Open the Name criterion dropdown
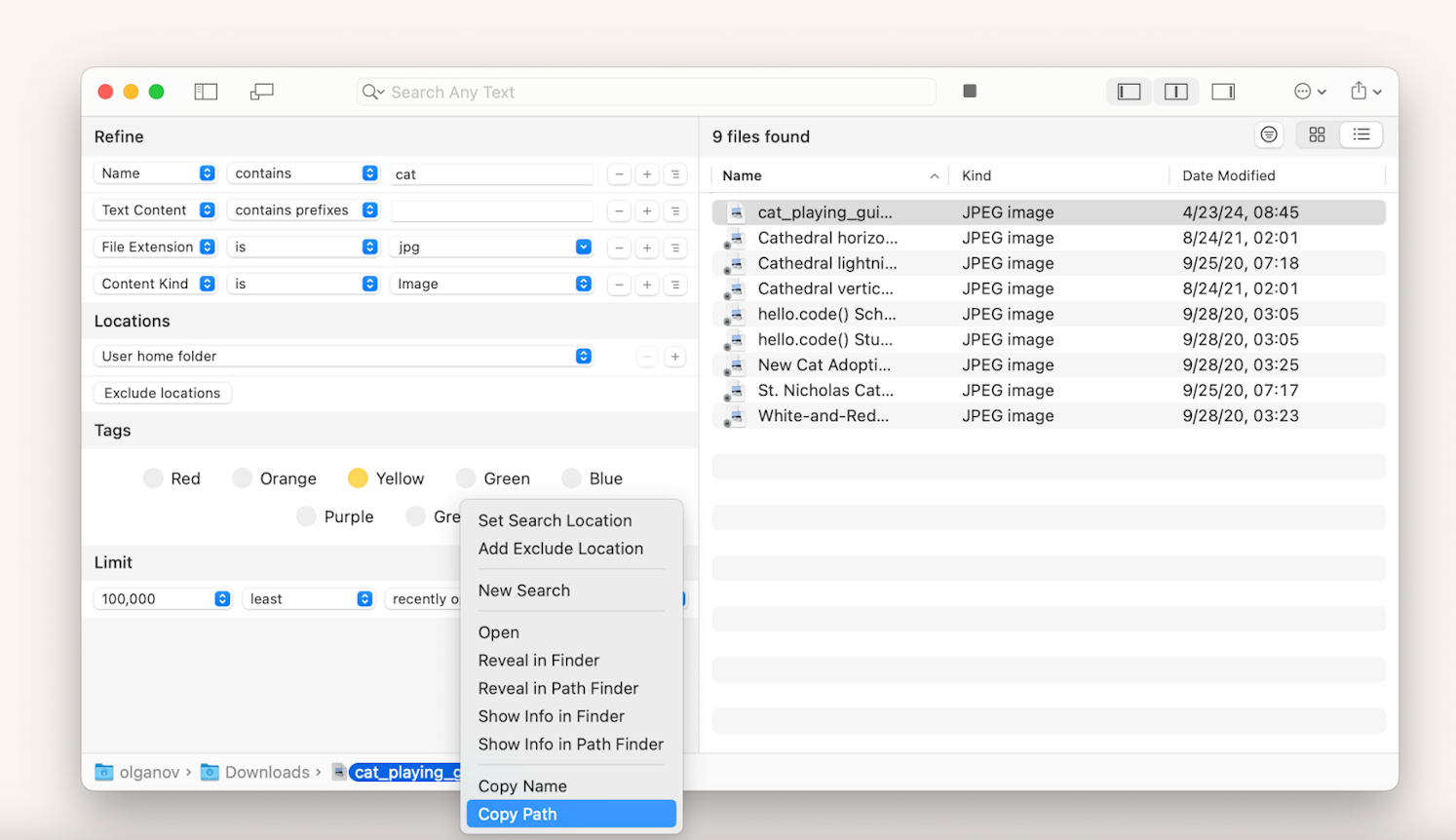1456x840 pixels. pos(155,172)
